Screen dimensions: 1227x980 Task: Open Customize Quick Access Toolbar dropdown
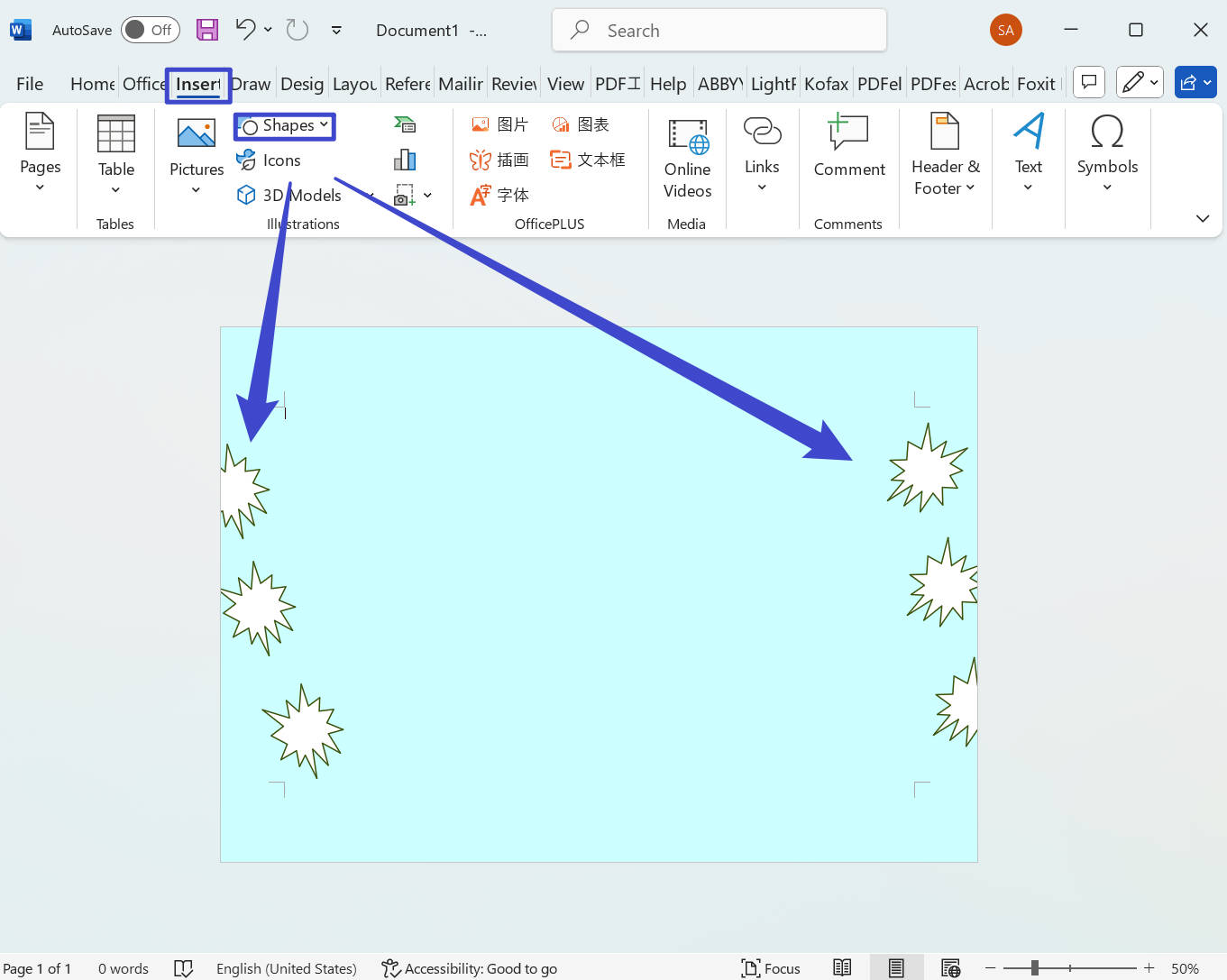[x=336, y=30]
